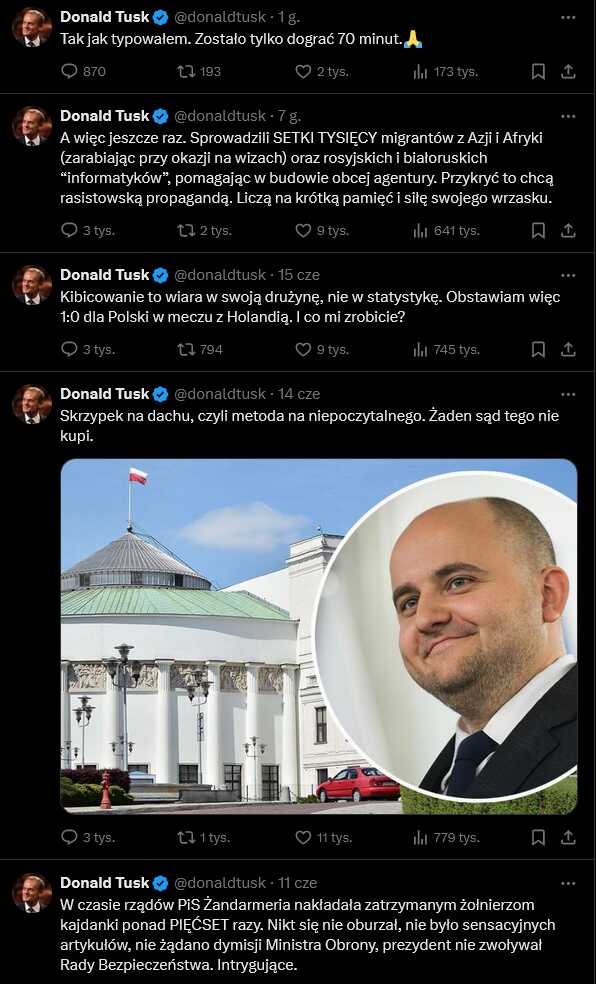Open more options on the 11 cze tweet
This screenshot has width=596, height=984.
click(568, 884)
